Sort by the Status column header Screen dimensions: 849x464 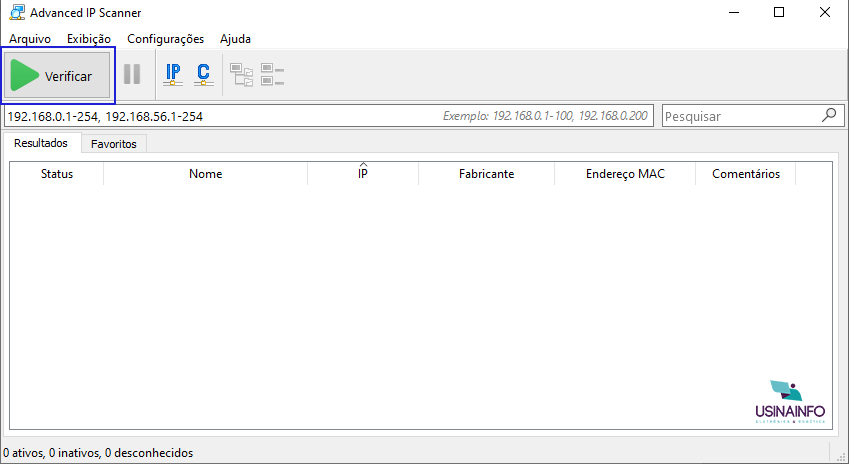57,174
